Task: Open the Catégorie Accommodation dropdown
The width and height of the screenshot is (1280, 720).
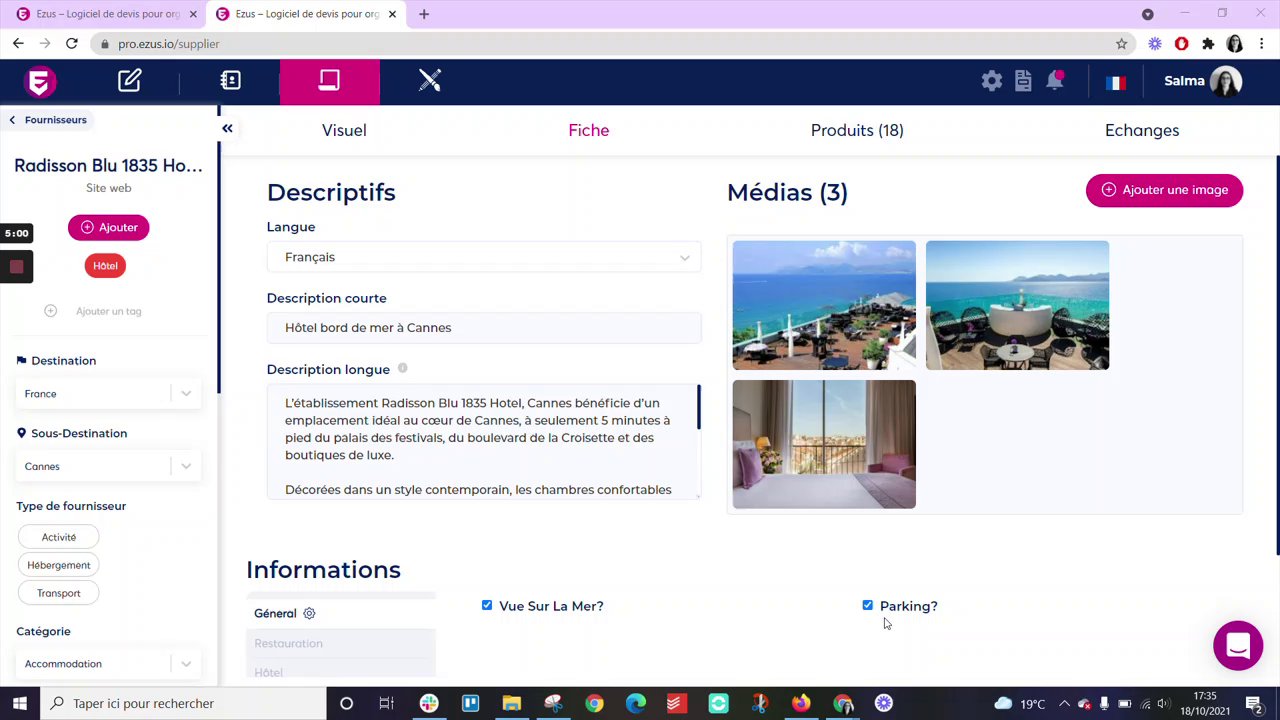Action: [x=108, y=664]
